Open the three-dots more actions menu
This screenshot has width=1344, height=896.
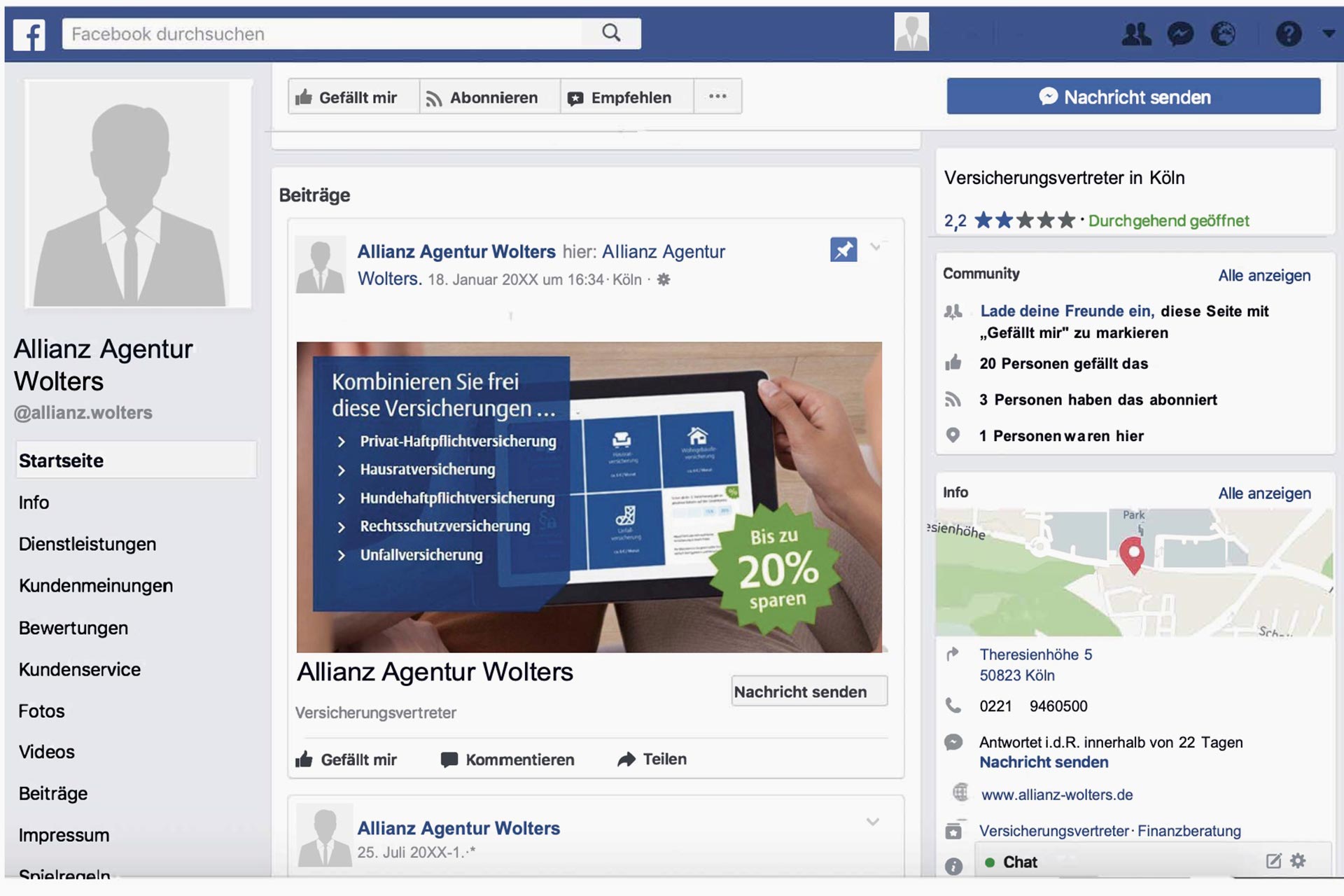[717, 97]
